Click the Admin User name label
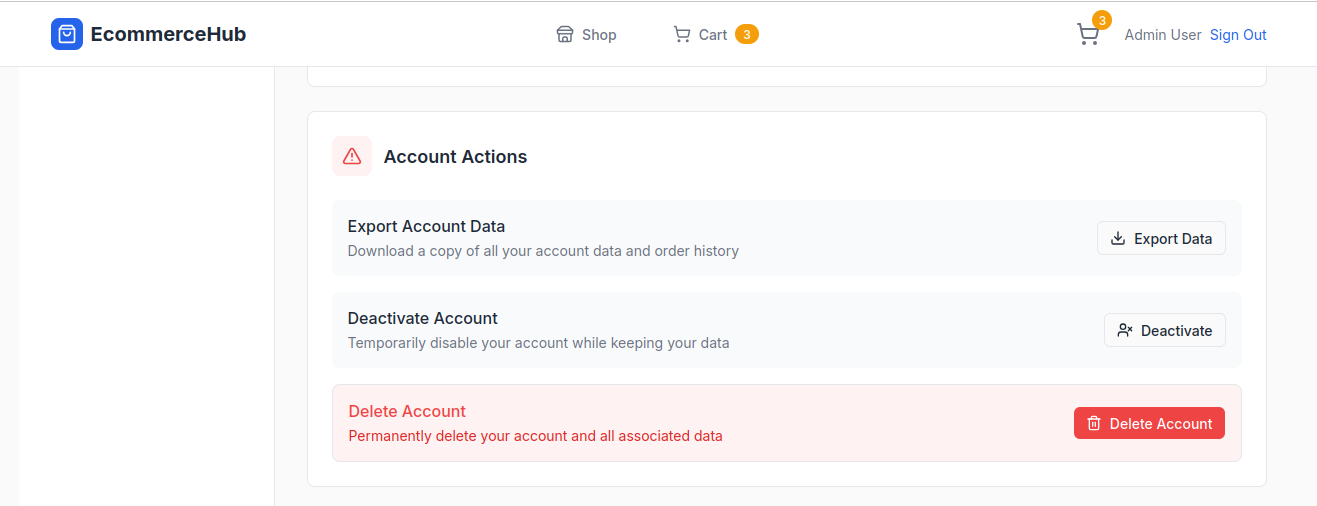The width and height of the screenshot is (1317, 506). (x=1162, y=35)
